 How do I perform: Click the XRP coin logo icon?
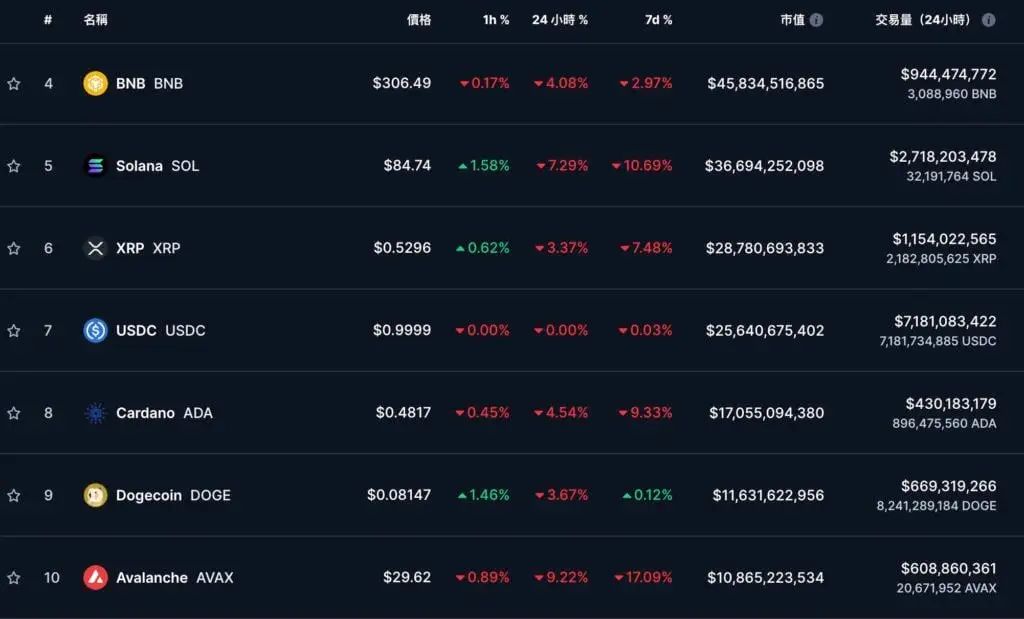coord(95,248)
